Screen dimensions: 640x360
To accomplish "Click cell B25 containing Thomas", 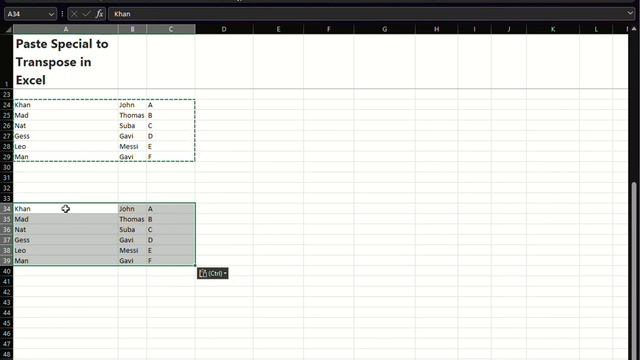I will 132,116.
